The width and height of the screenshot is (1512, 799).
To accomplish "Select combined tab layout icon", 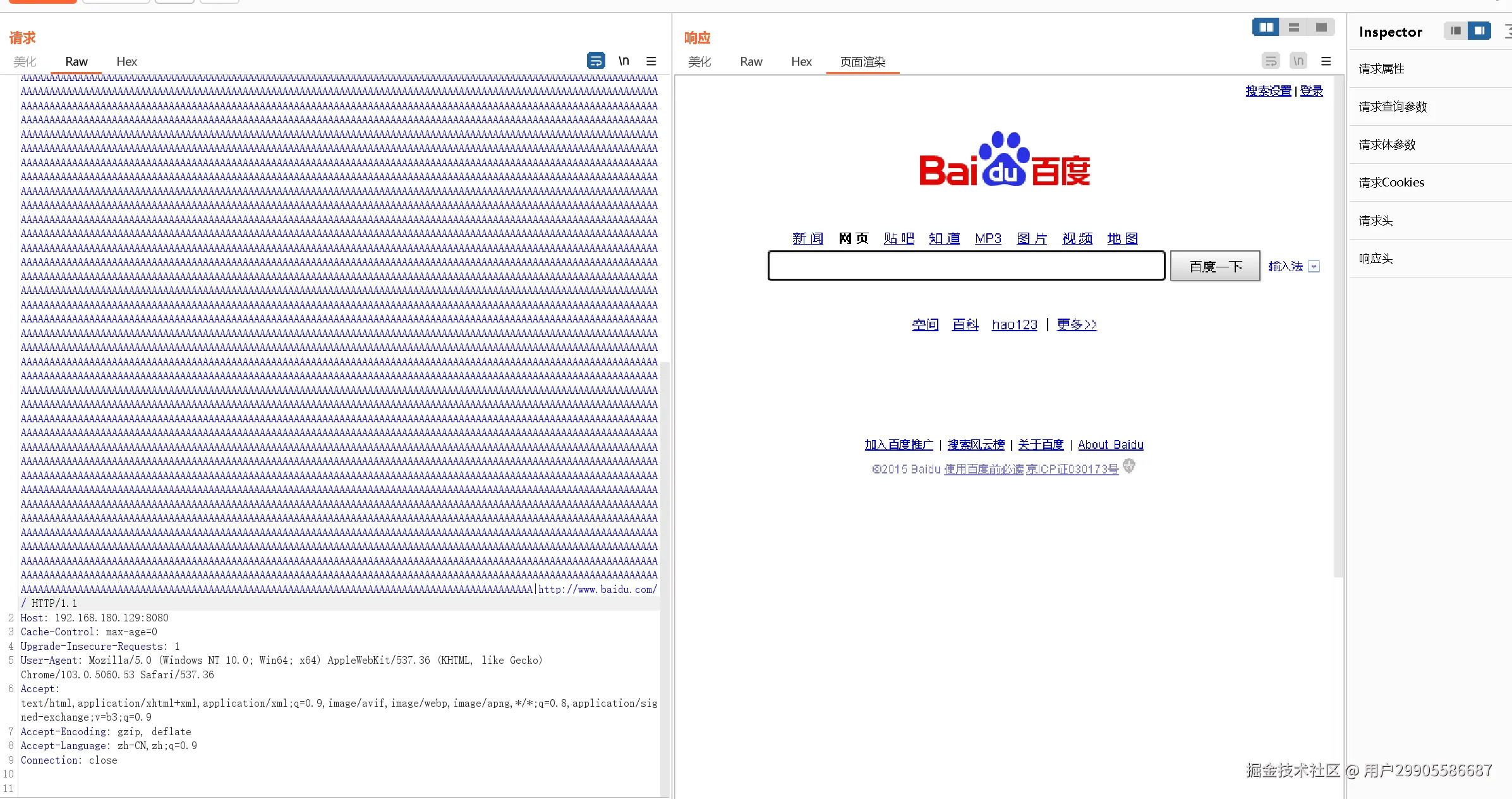I will [1321, 27].
